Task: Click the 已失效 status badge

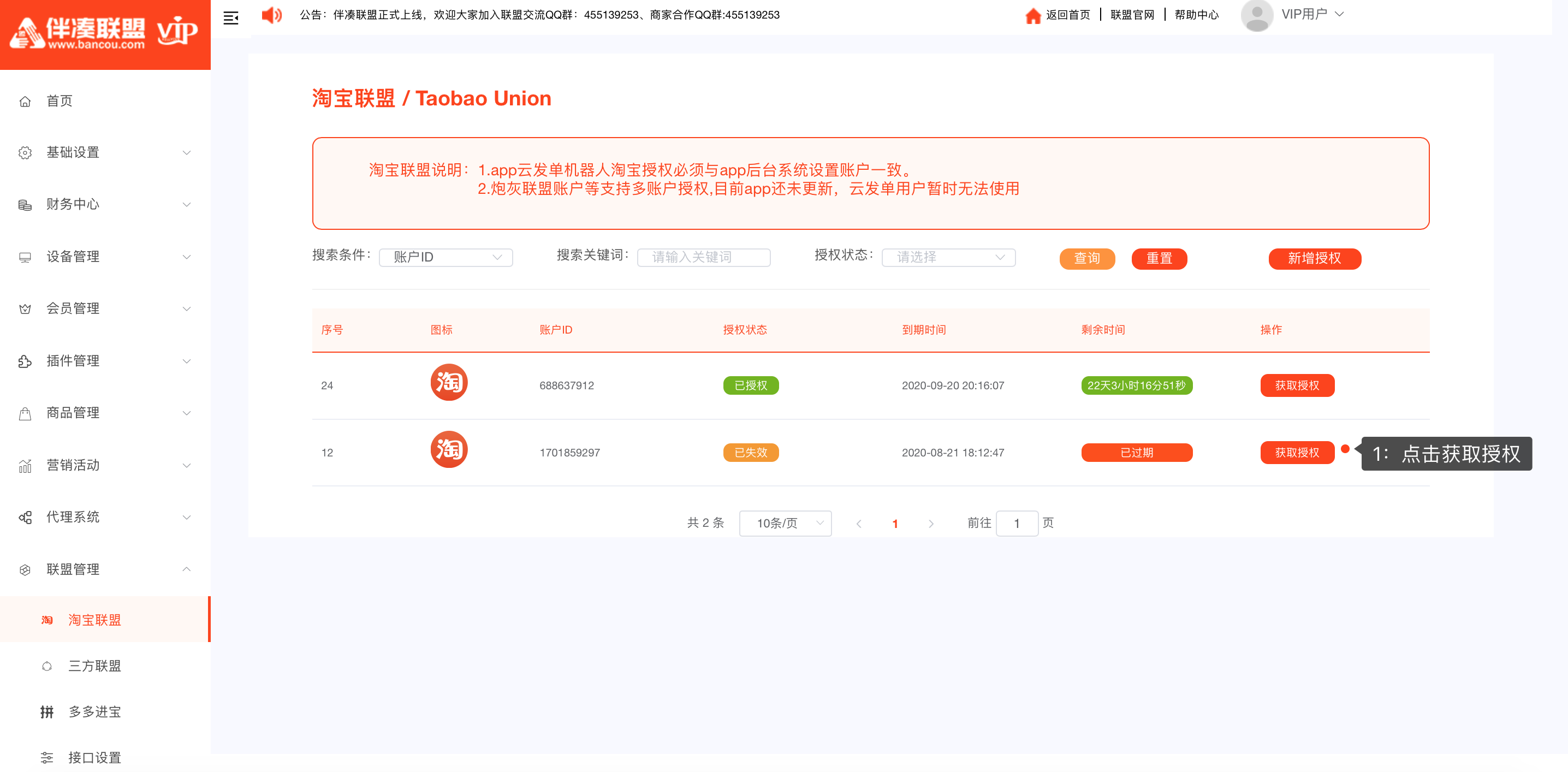Action: tap(751, 453)
